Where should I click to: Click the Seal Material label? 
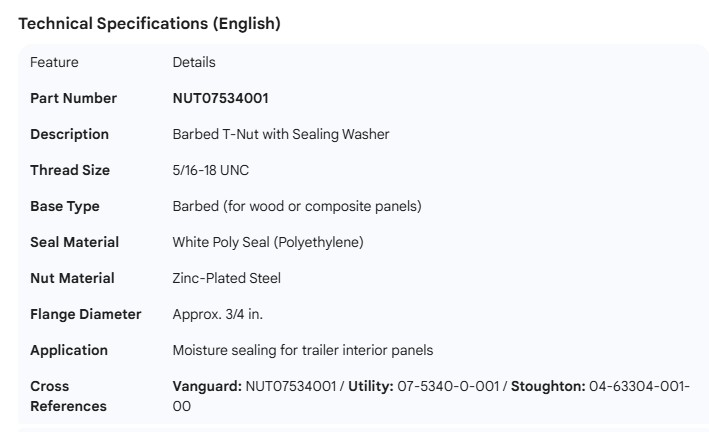pyautogui.click(x=74, y=242)
